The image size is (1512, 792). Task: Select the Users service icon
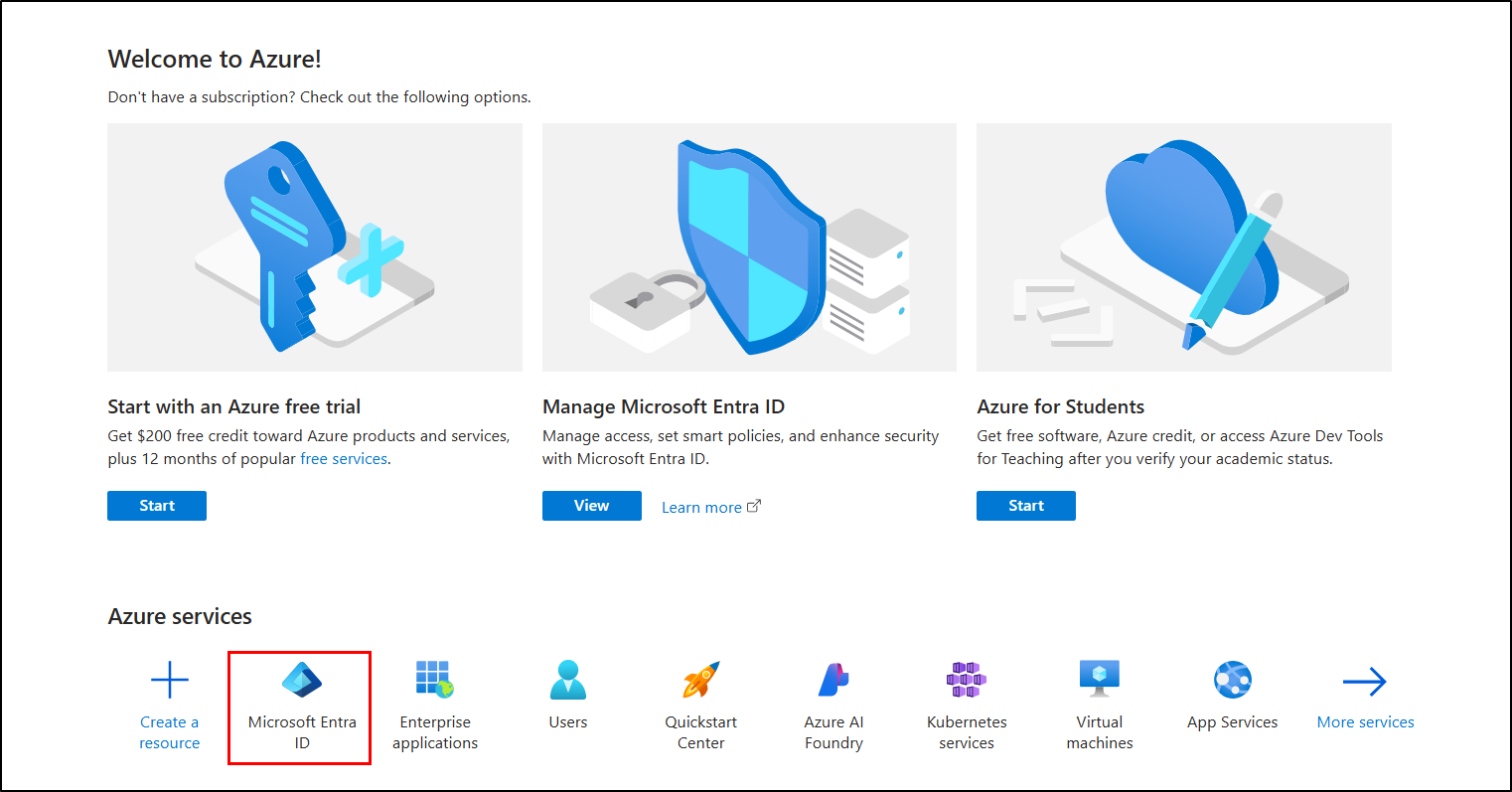point(567,680)
